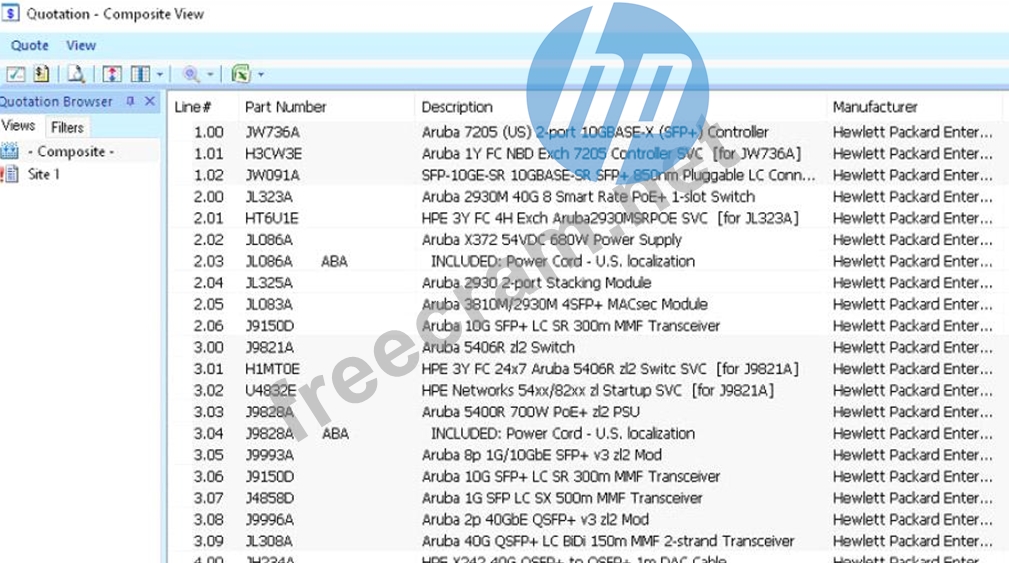Image resolution: width=1009 pixels, height=563 pixels.
Task: Open the zoom dropdown arrow
Action: tap(210, 75)
